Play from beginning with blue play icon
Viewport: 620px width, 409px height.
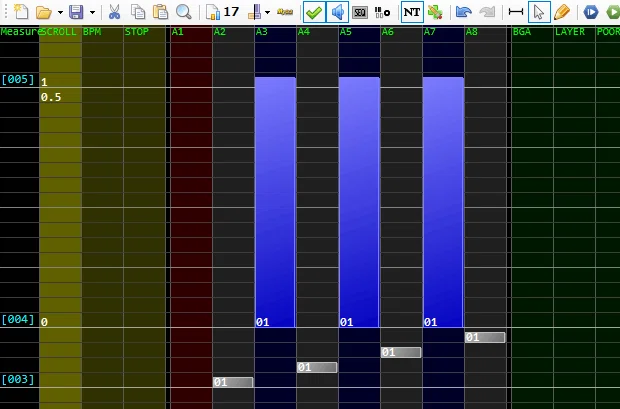click(591, 12)
